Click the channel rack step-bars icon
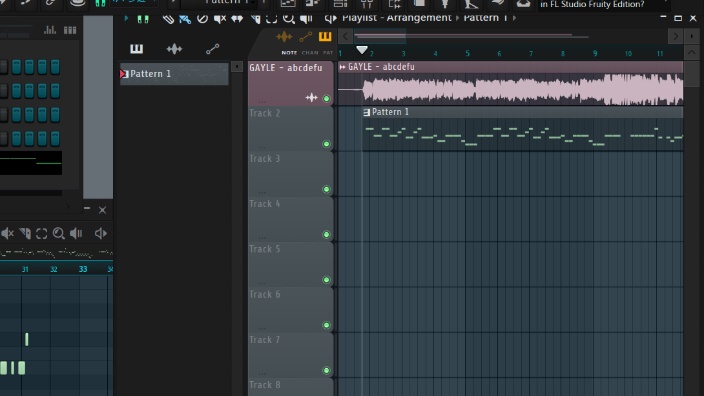 tap(70, 30)
